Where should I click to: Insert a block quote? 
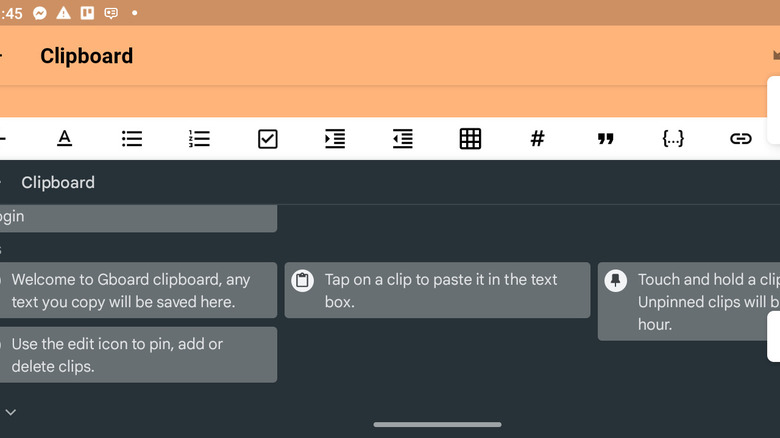click(x=605, y=139)
